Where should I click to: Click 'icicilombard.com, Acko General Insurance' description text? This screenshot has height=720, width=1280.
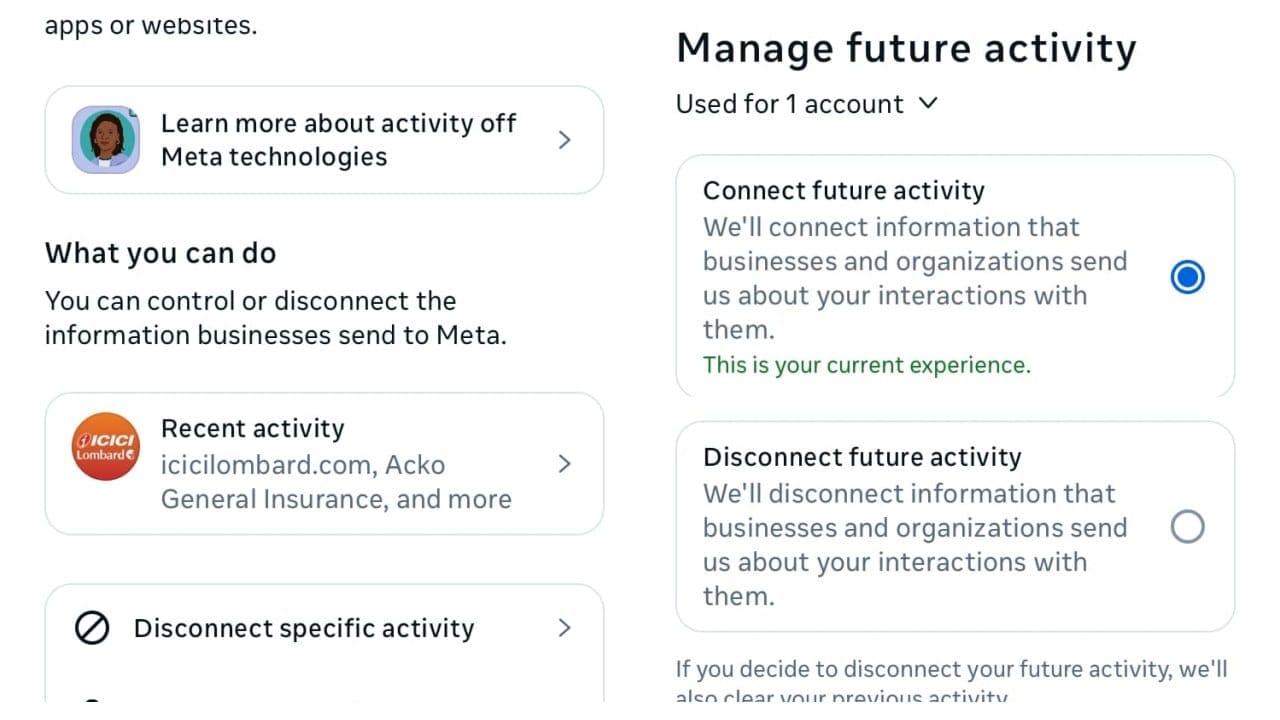pyautogui.click(x=335, y=482)
